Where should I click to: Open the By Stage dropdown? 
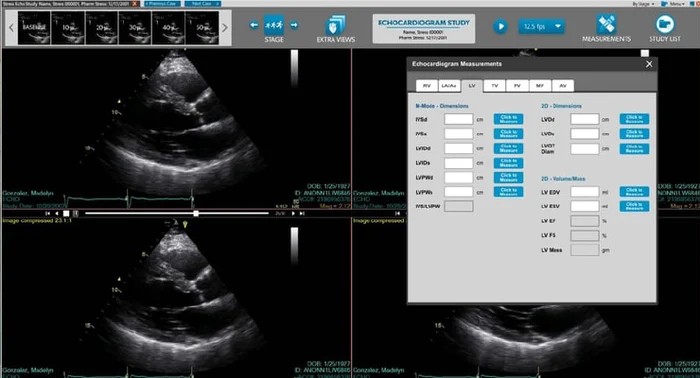tap(643, 4)
